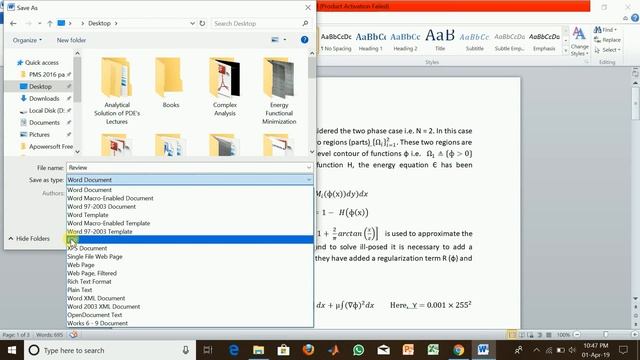Open Change Styles in Word ribbon

[x=580, y=41]
